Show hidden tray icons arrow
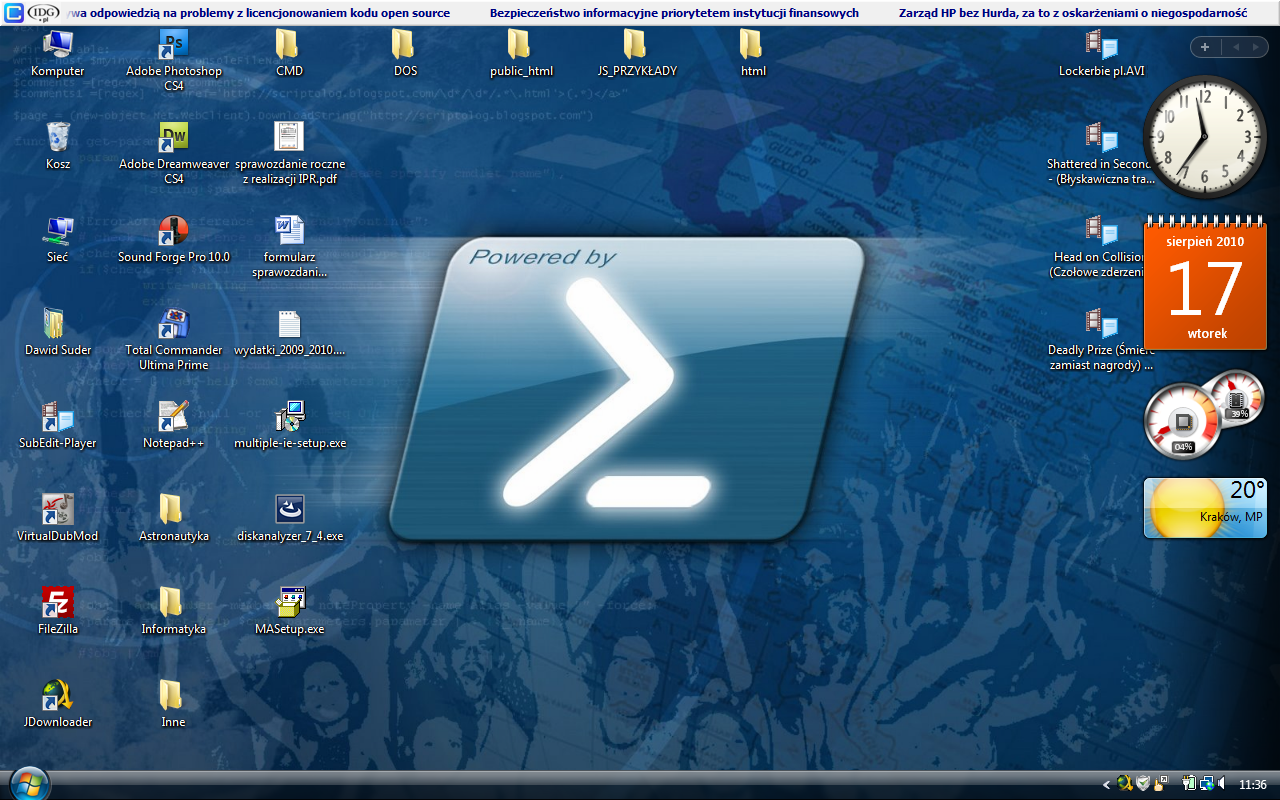The height and width of the screenshot is (800, 1280). pos(1106,785)
